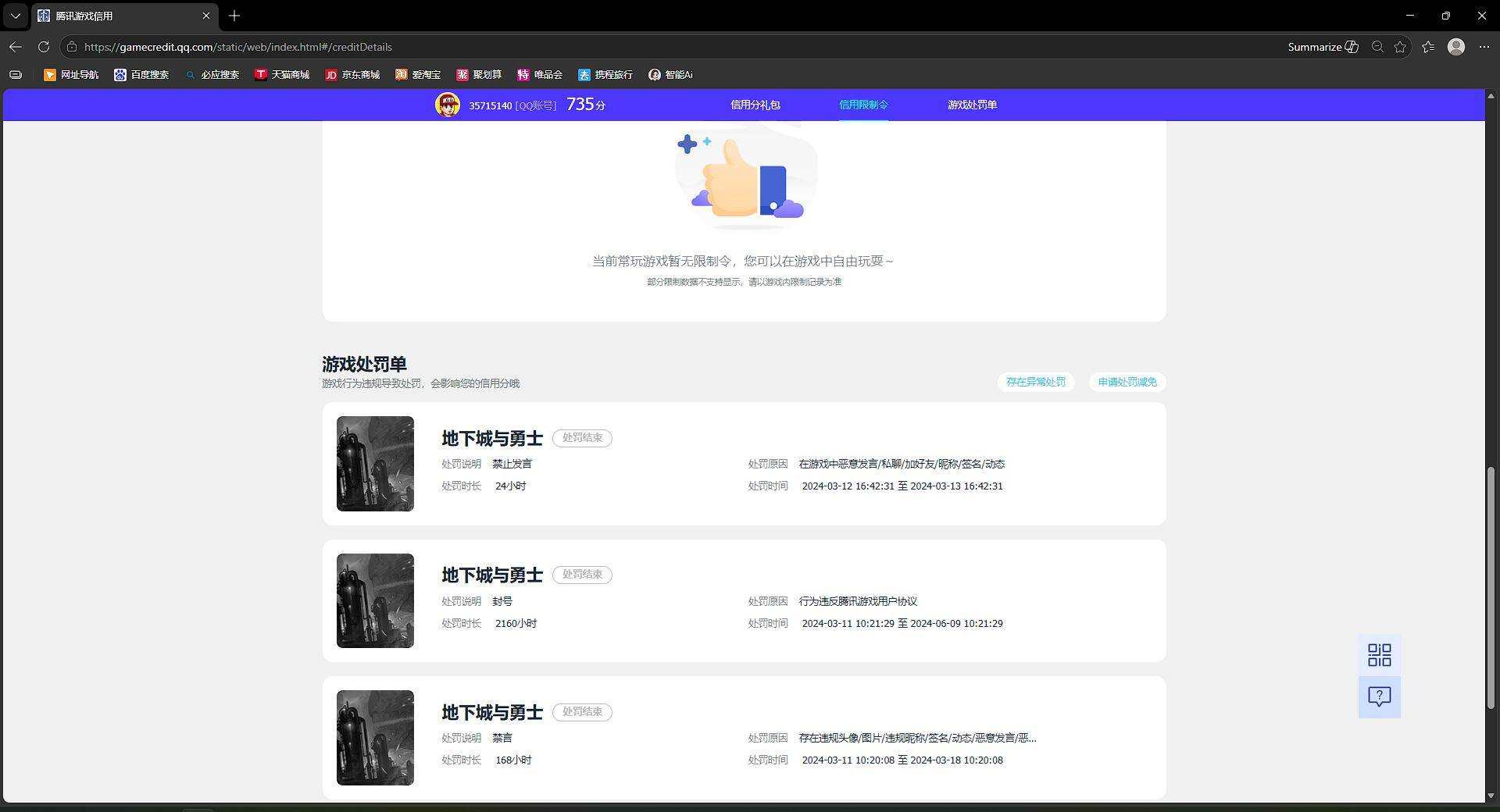Screen dimensions: 1500x812
Task: Click the Summarize button in address bar
Action: pos(1323,47)
